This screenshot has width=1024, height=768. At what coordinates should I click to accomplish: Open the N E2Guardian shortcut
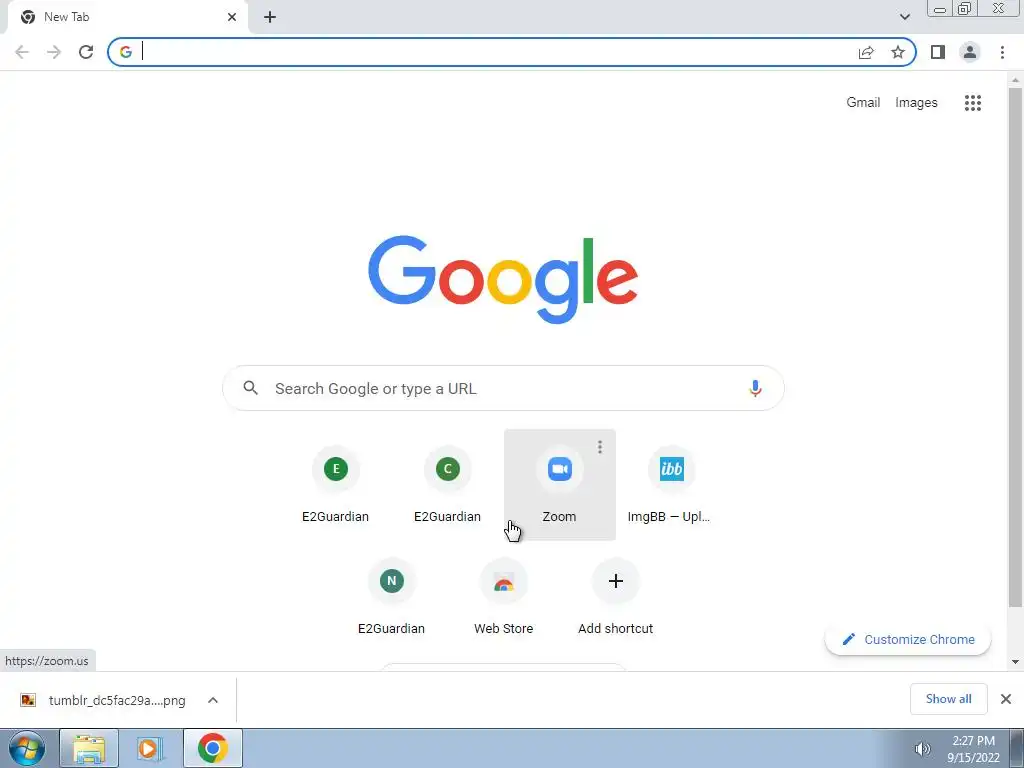pyautogui.click(x=392, y=597)
